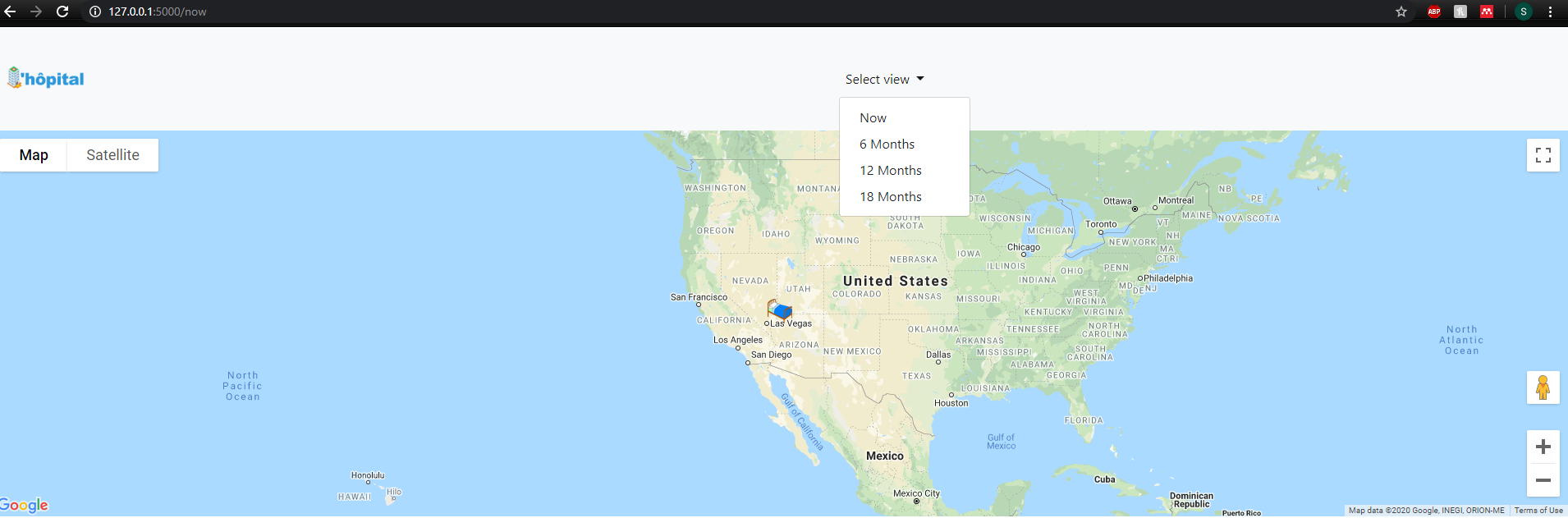Click the Street View pegman

pyautogui.click(x=1543, y=387)
